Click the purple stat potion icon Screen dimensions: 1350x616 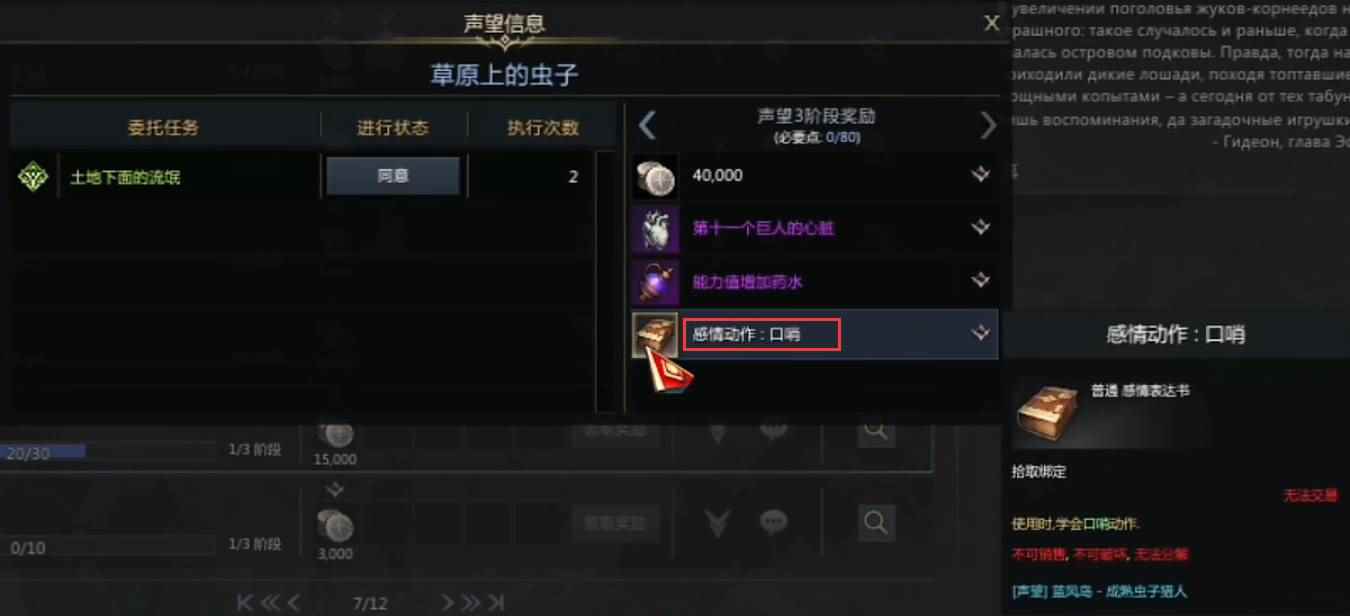coord(655,282)
